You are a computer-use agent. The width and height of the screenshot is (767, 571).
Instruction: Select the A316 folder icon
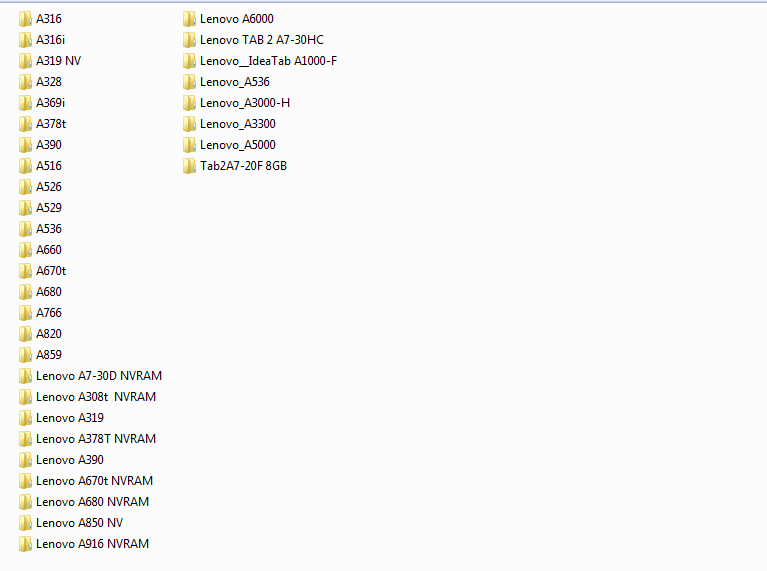click(25, 19)
